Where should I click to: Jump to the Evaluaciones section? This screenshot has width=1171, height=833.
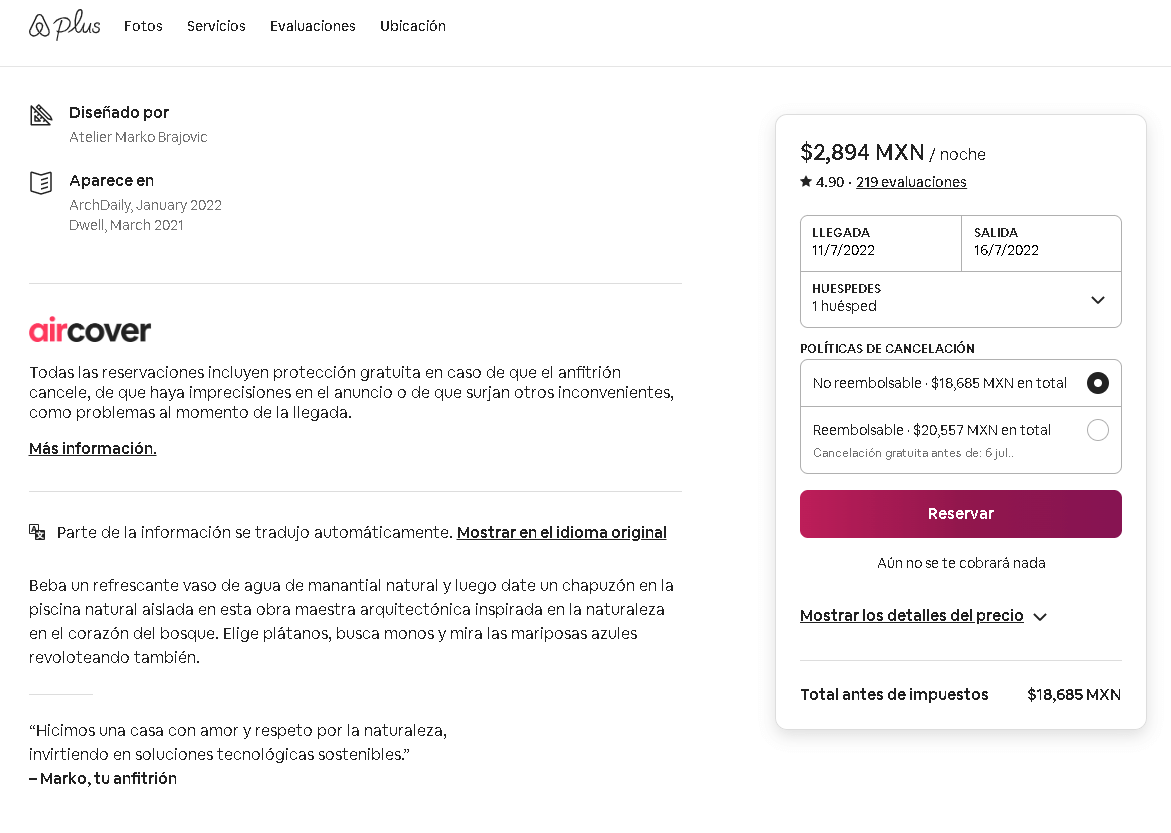tap(312, 26)
